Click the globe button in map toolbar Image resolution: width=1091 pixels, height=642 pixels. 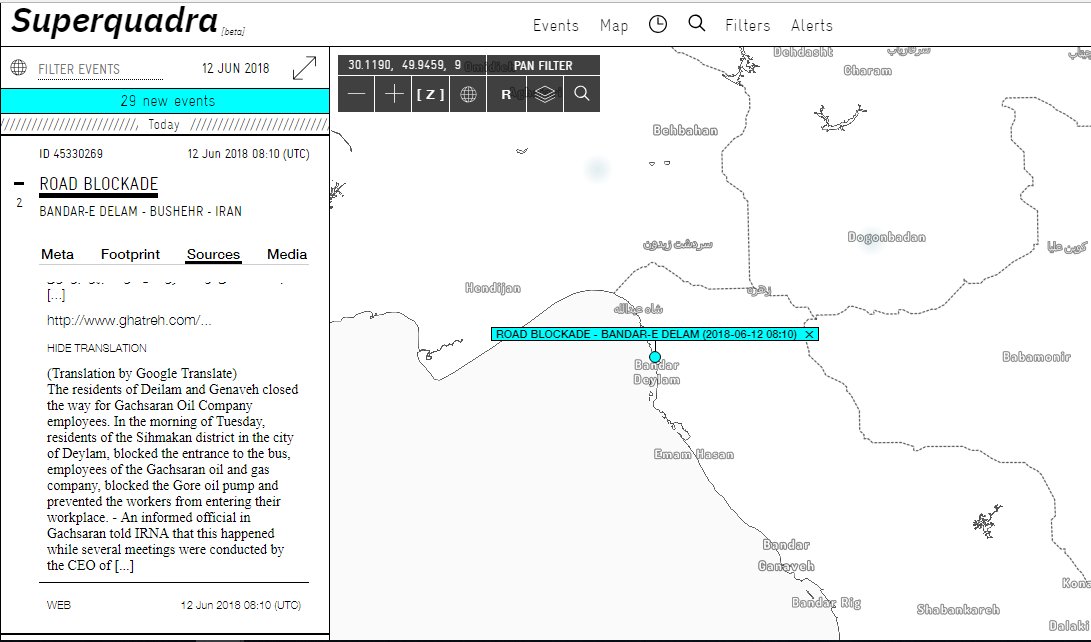pos(468,94)
